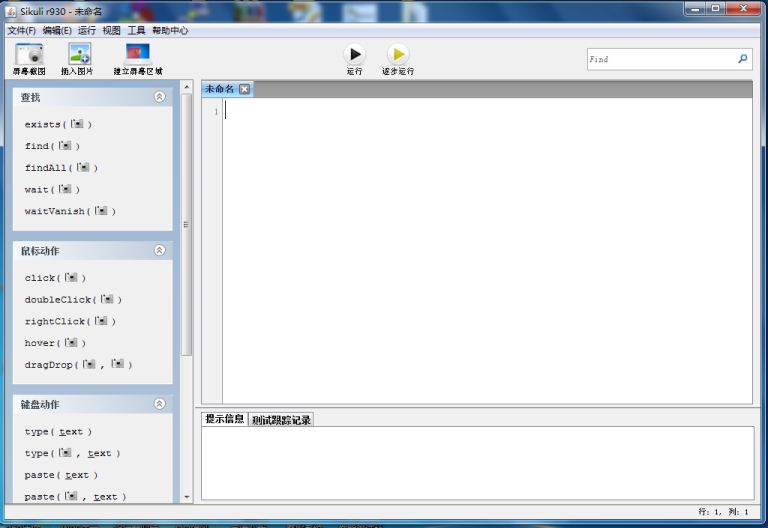Click the Sikuli app icon in title bar
The width and height of the screenshot is (768, 528).
click(11, 8)
